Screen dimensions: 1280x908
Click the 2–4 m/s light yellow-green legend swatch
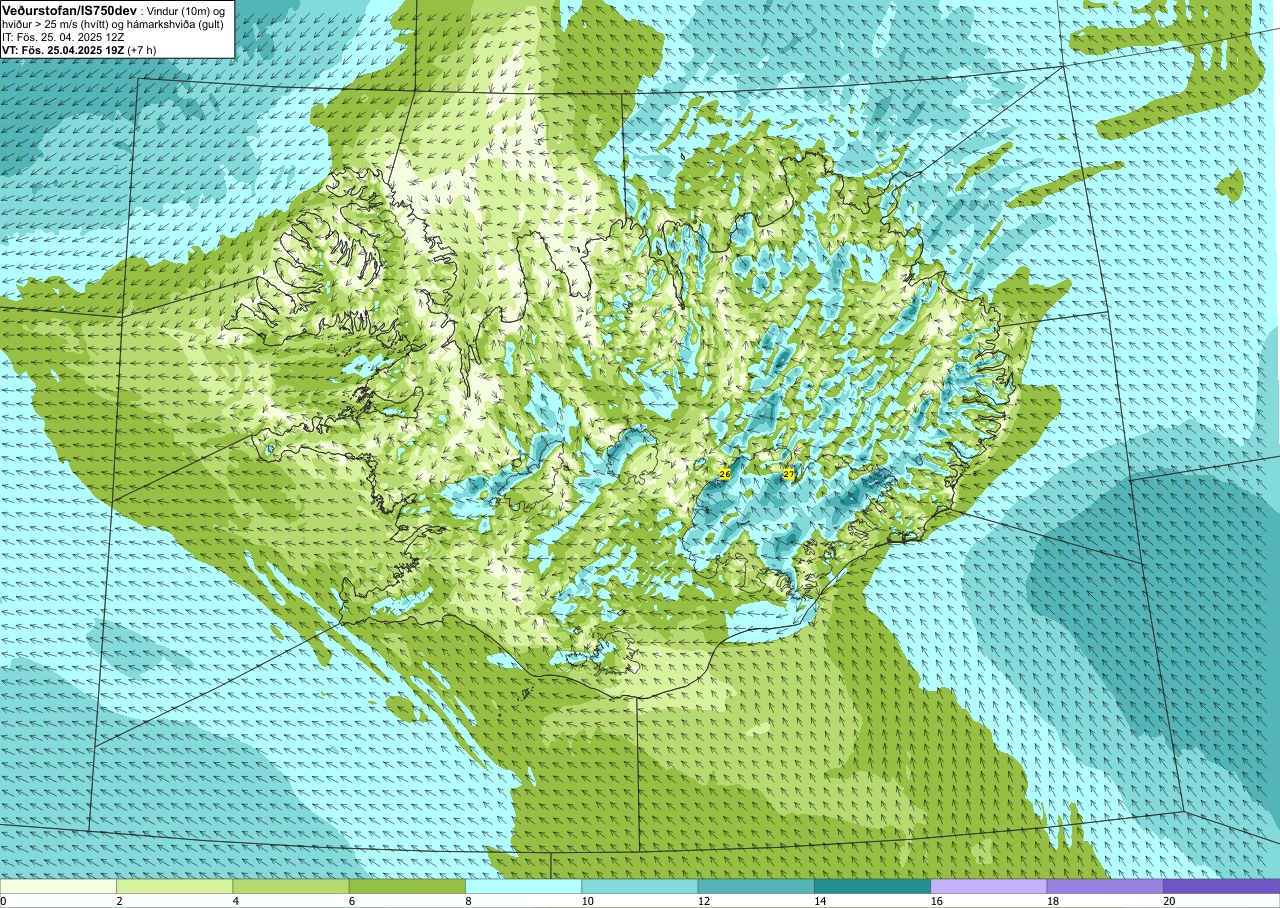coord(174,886)
